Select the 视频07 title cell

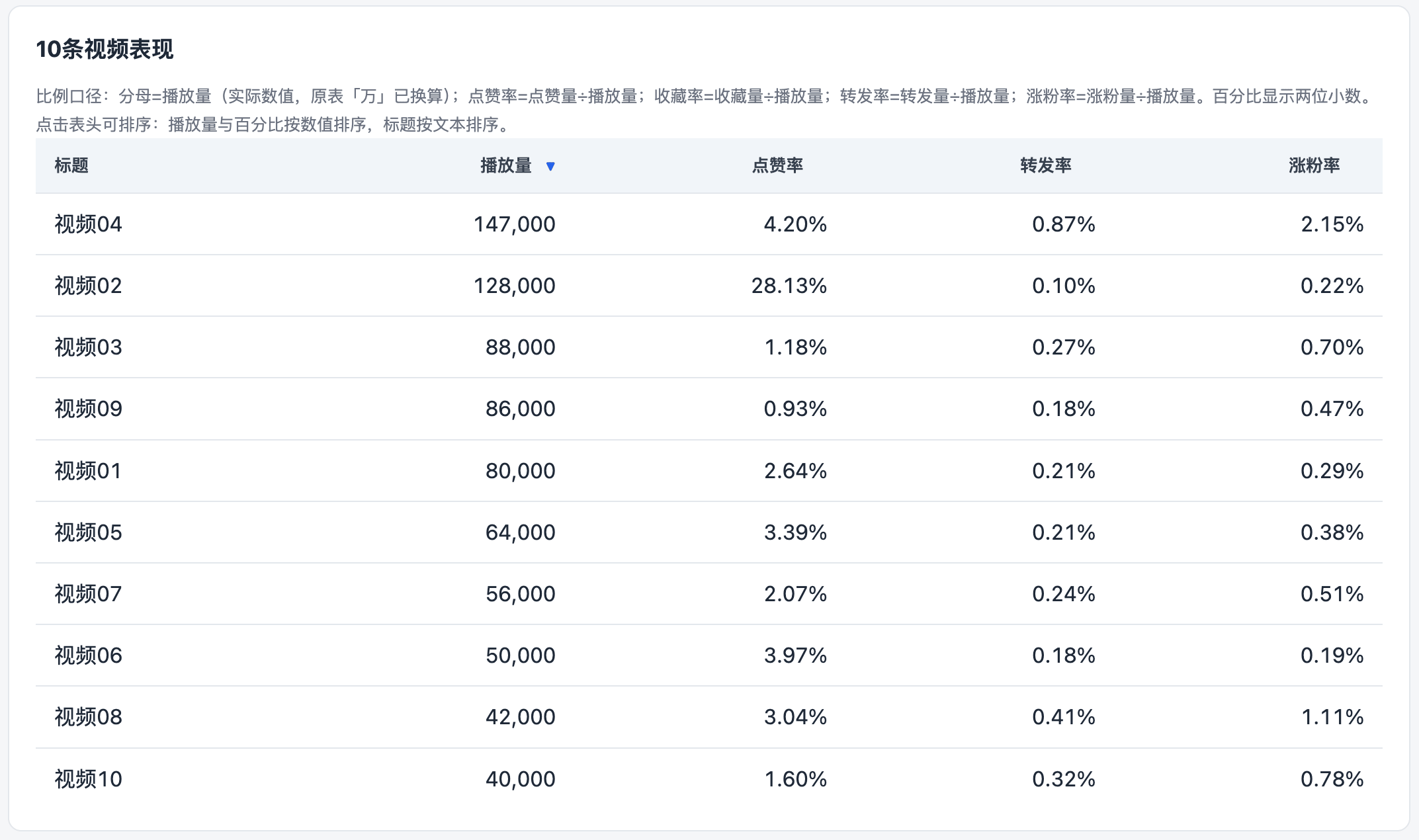(x=89, y=594)
